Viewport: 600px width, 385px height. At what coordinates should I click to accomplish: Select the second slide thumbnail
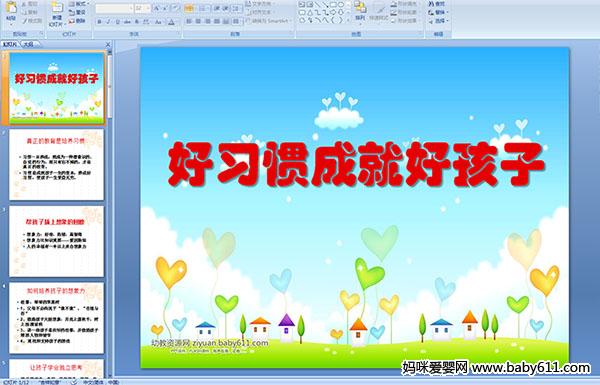click(56, 165)
